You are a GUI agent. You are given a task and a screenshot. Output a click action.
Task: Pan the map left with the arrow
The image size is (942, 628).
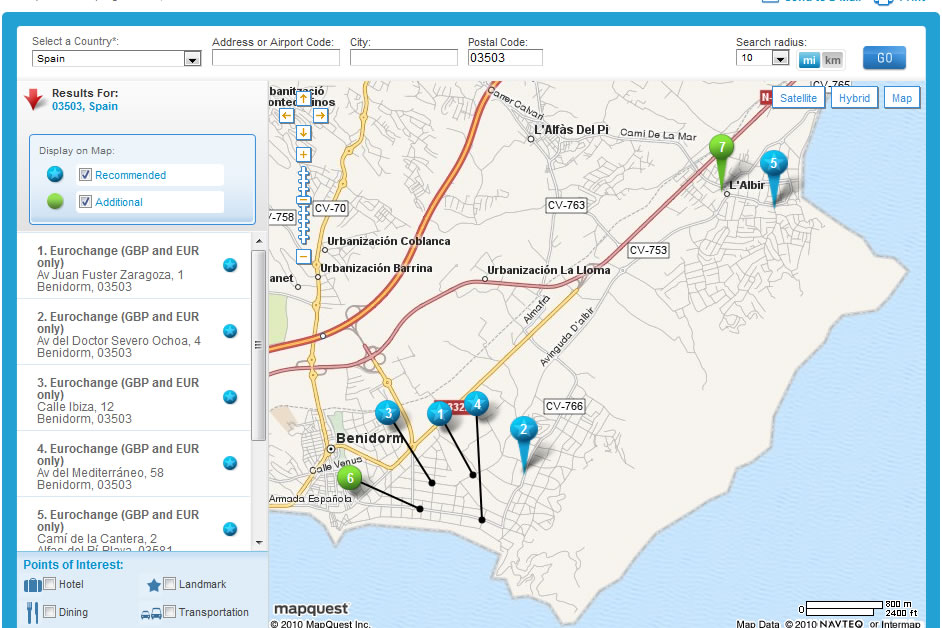[x=287, y=115]
